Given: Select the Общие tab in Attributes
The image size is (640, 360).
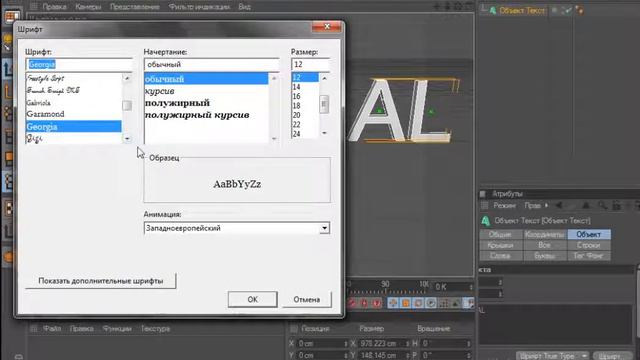Looking at the screenshot, I should [500, 234].
